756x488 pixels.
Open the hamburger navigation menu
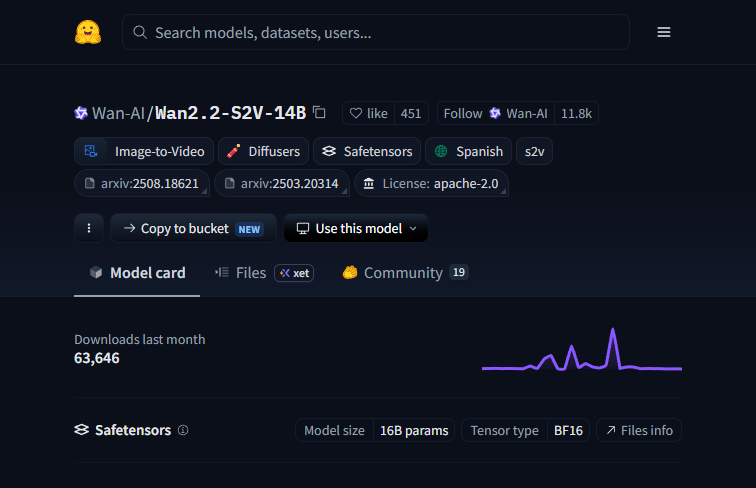[663, 32]
